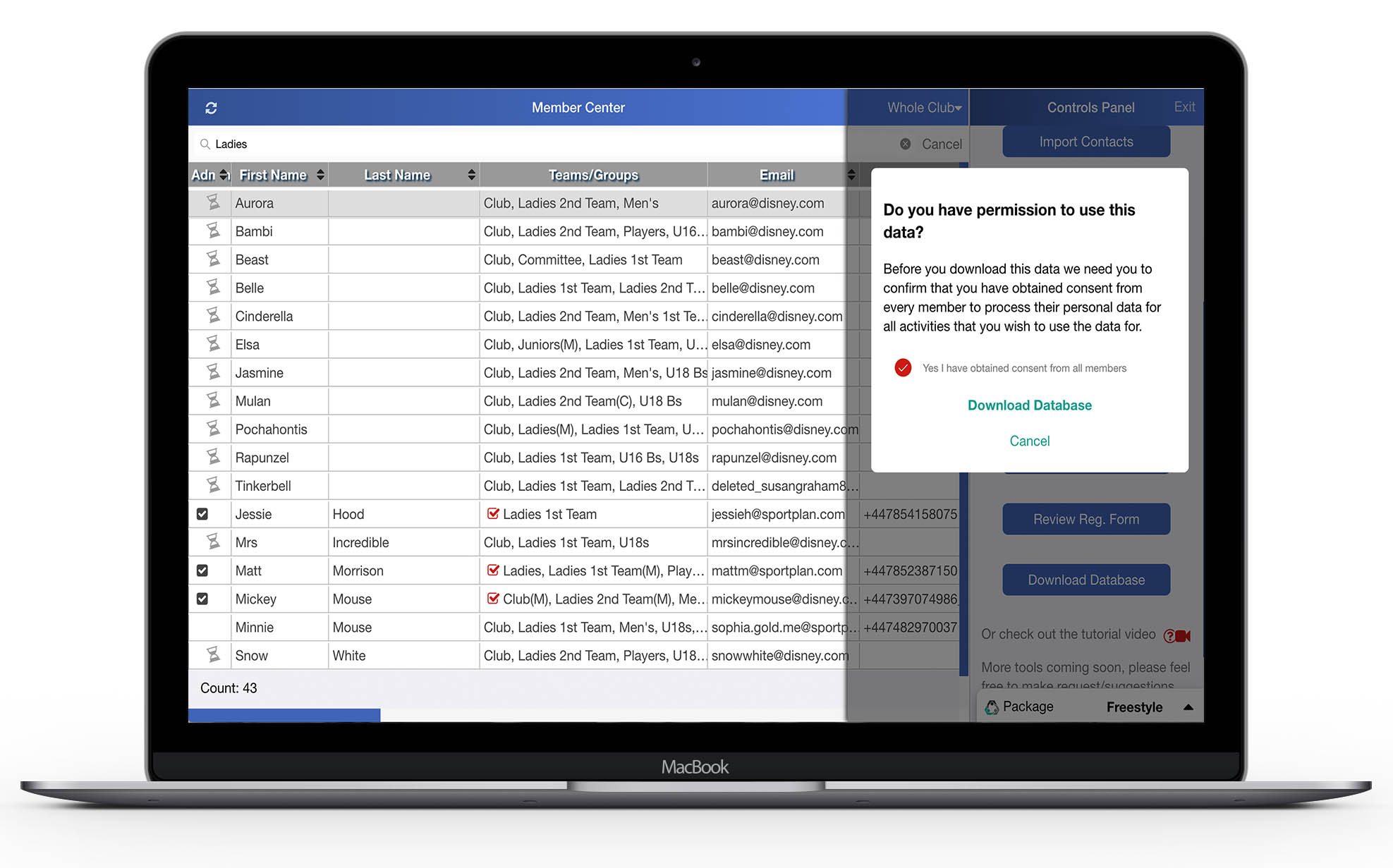Click the refresh icon in Member Center header

(211, 108)
